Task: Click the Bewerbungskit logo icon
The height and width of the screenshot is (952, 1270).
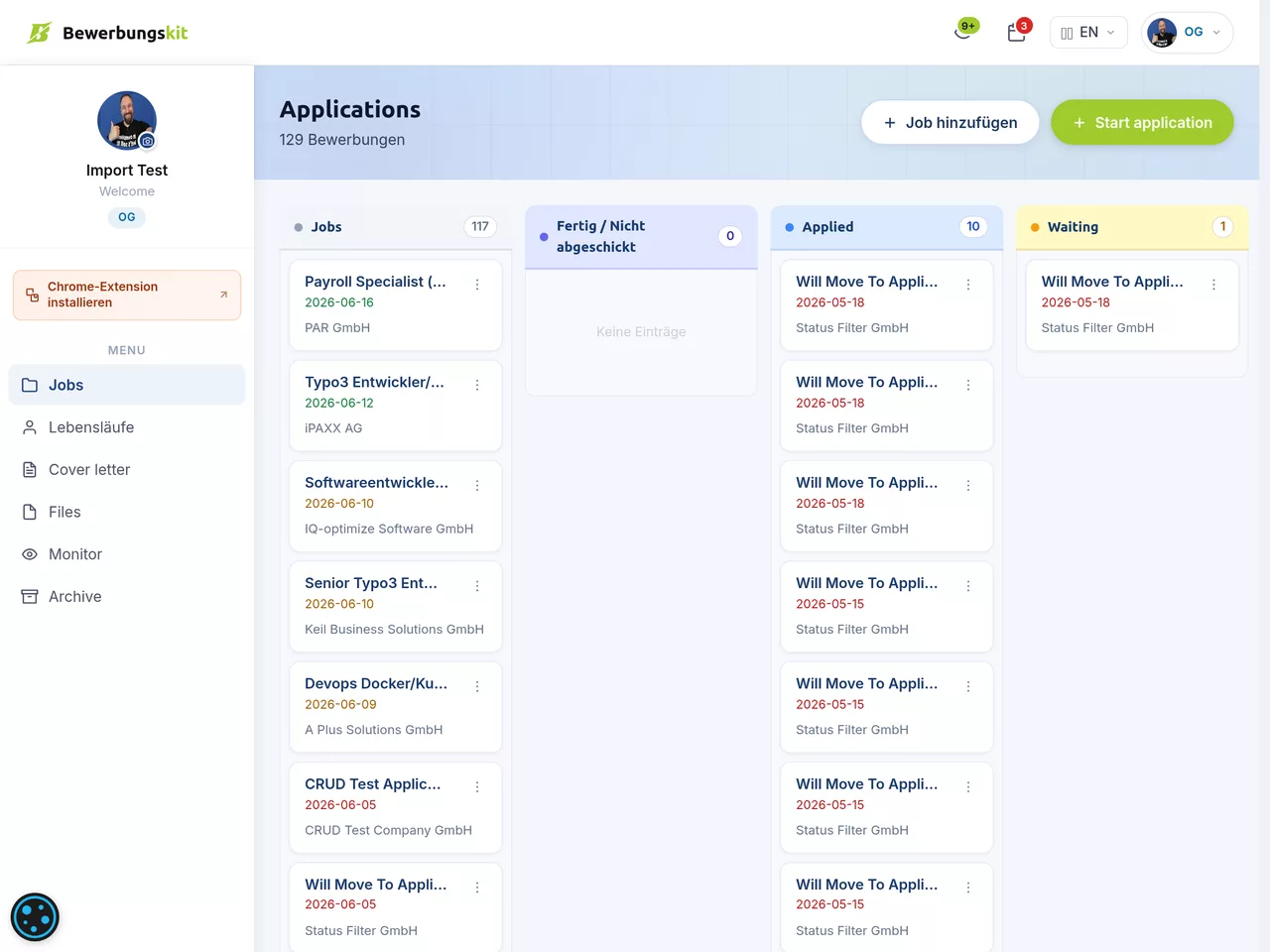Action: tap(39, 33)
